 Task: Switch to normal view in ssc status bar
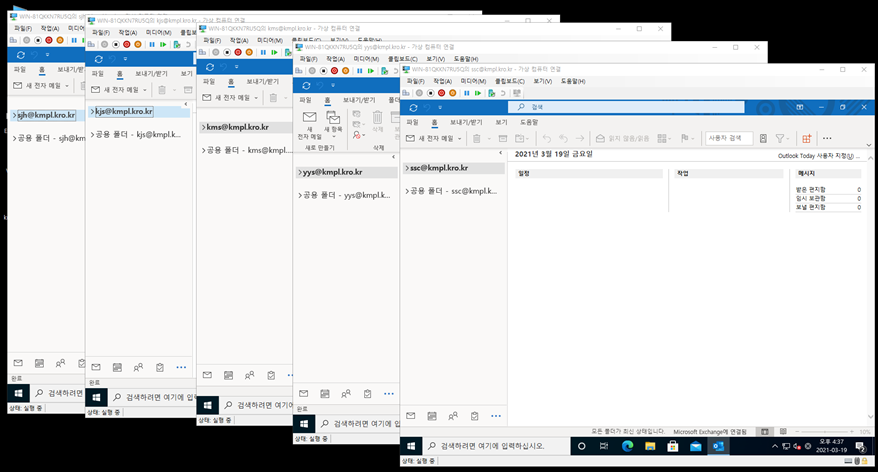[x=765, y=432]
